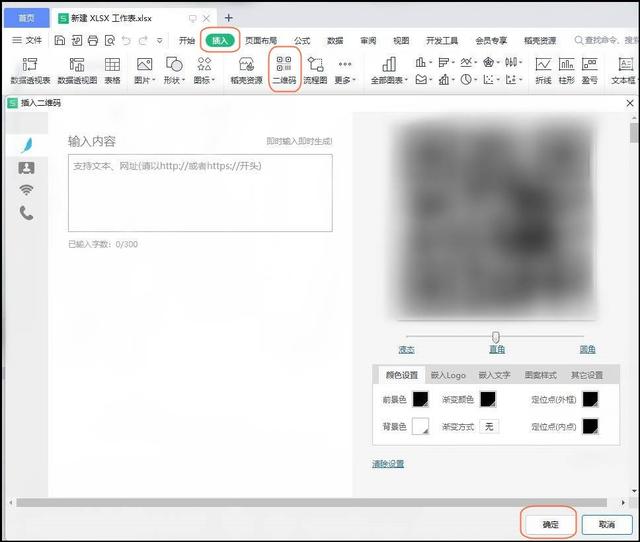
Task: Click the save icon in quick access toolbar
Action: 60,40
